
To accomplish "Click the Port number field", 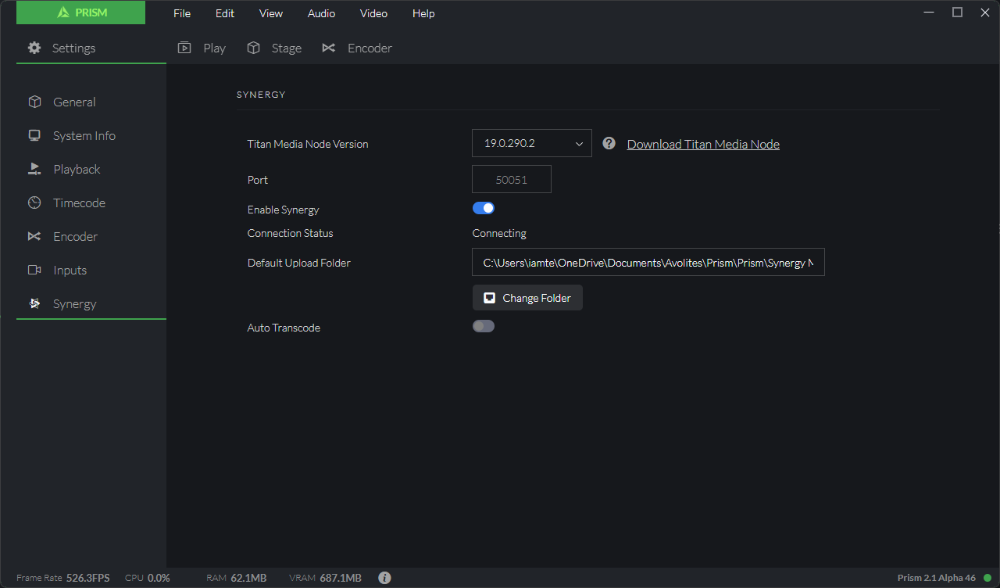I will 511,179.
